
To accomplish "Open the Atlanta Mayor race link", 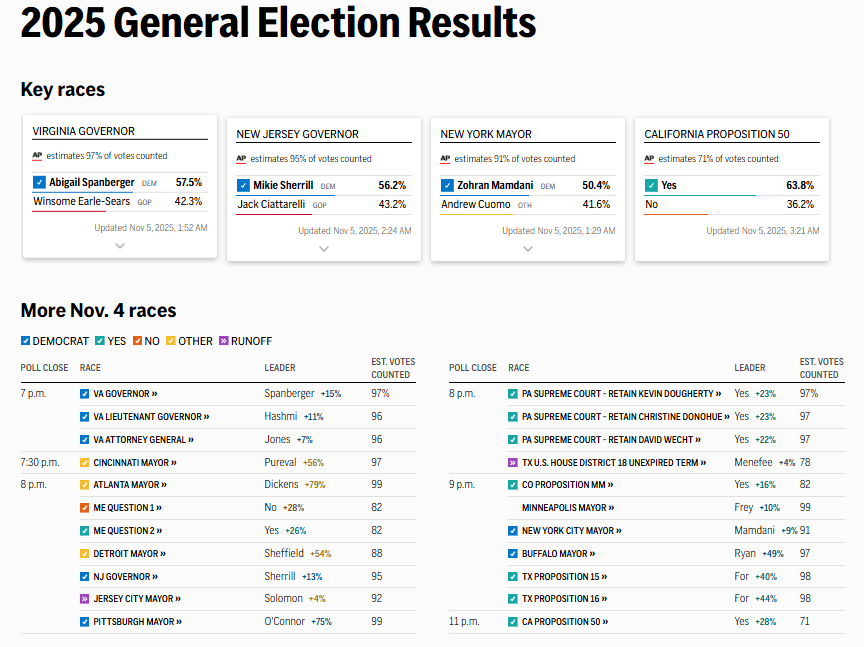I will (x=129, y=485).
